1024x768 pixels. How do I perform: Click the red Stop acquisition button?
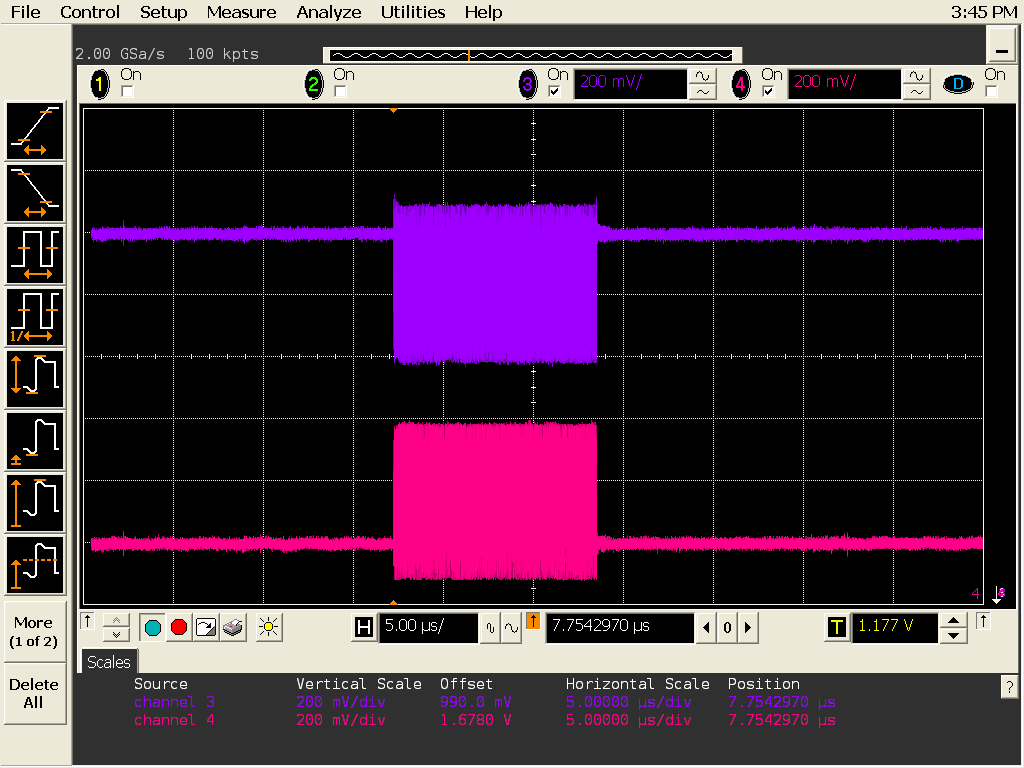tap(179, 628)
